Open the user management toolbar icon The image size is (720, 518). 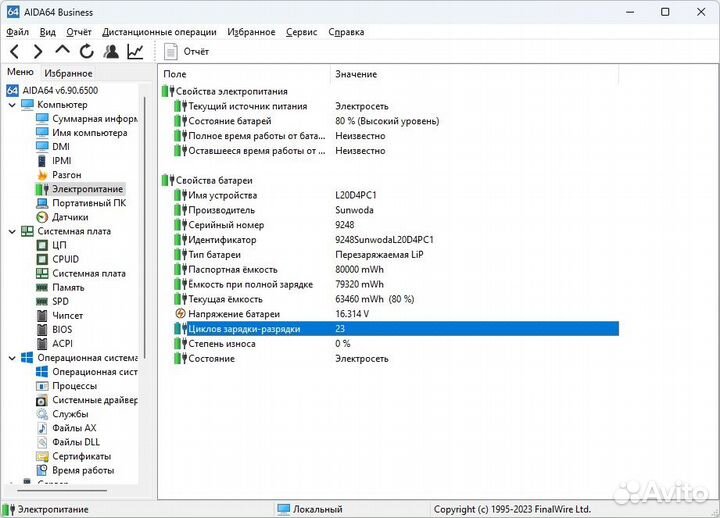[x=111, y=51]
